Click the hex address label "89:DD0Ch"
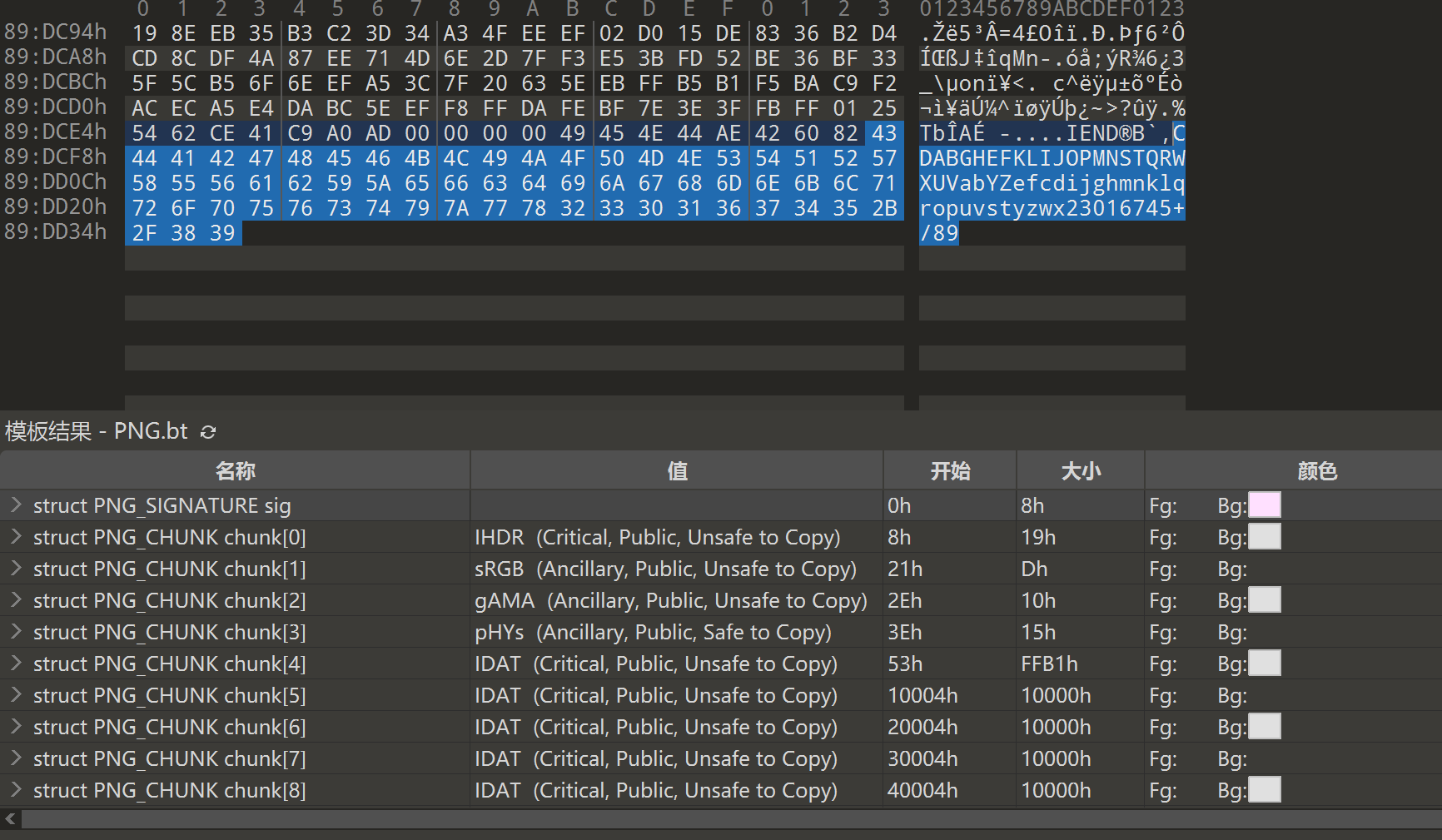The width and height of the screenshot is (1442, 840). 56,182
